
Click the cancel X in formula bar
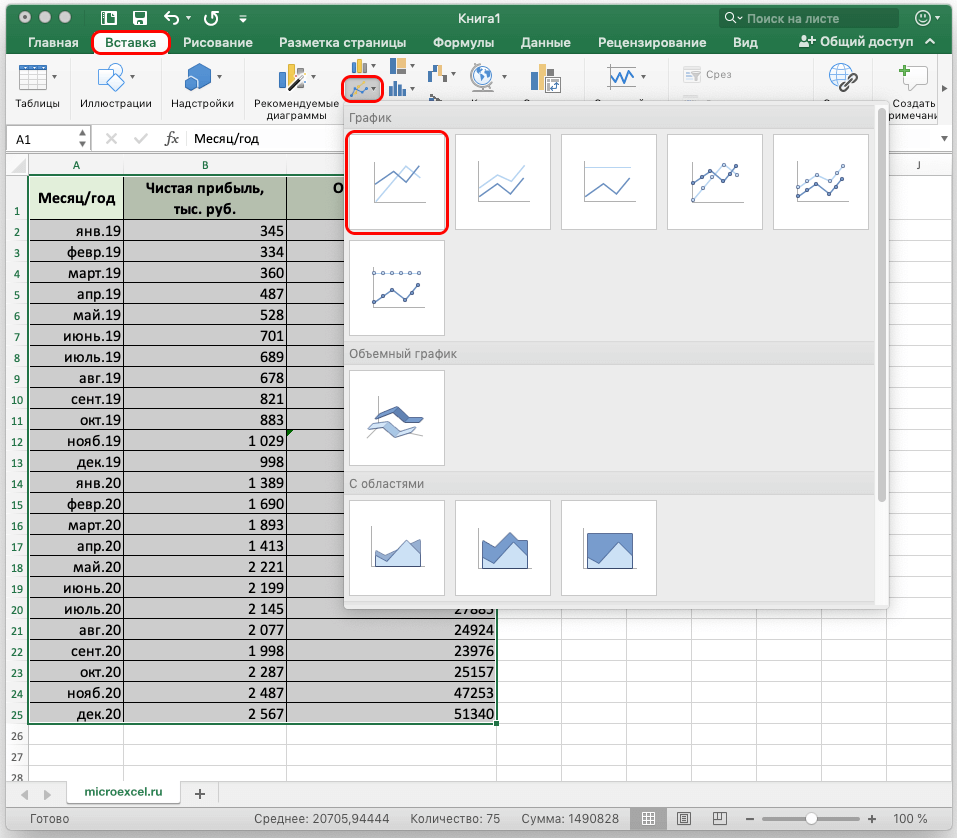pyautogui.click(x=111, y=139)
